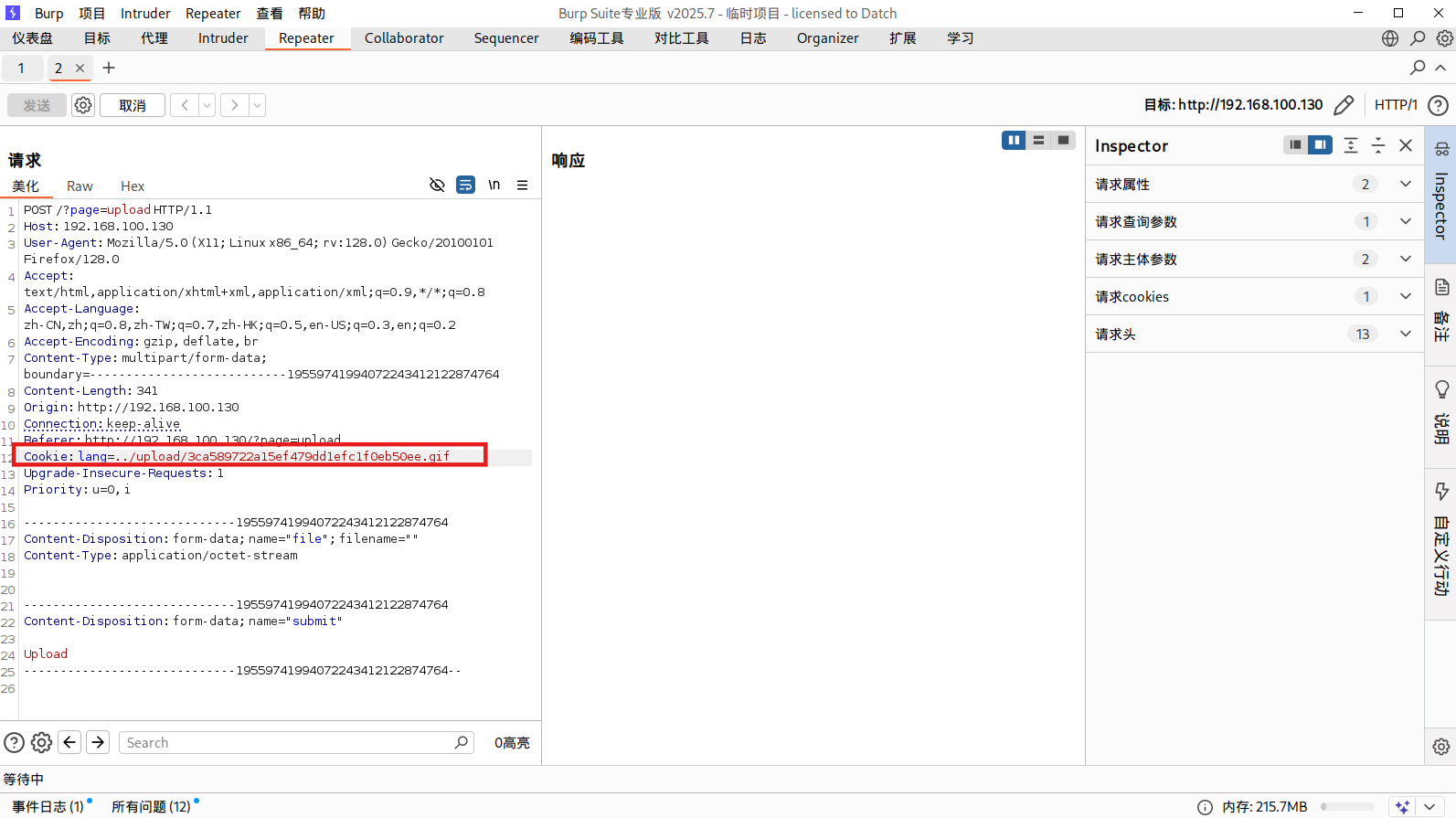
Task: Click the magnifier in request search box
Action: coord(462,742)
